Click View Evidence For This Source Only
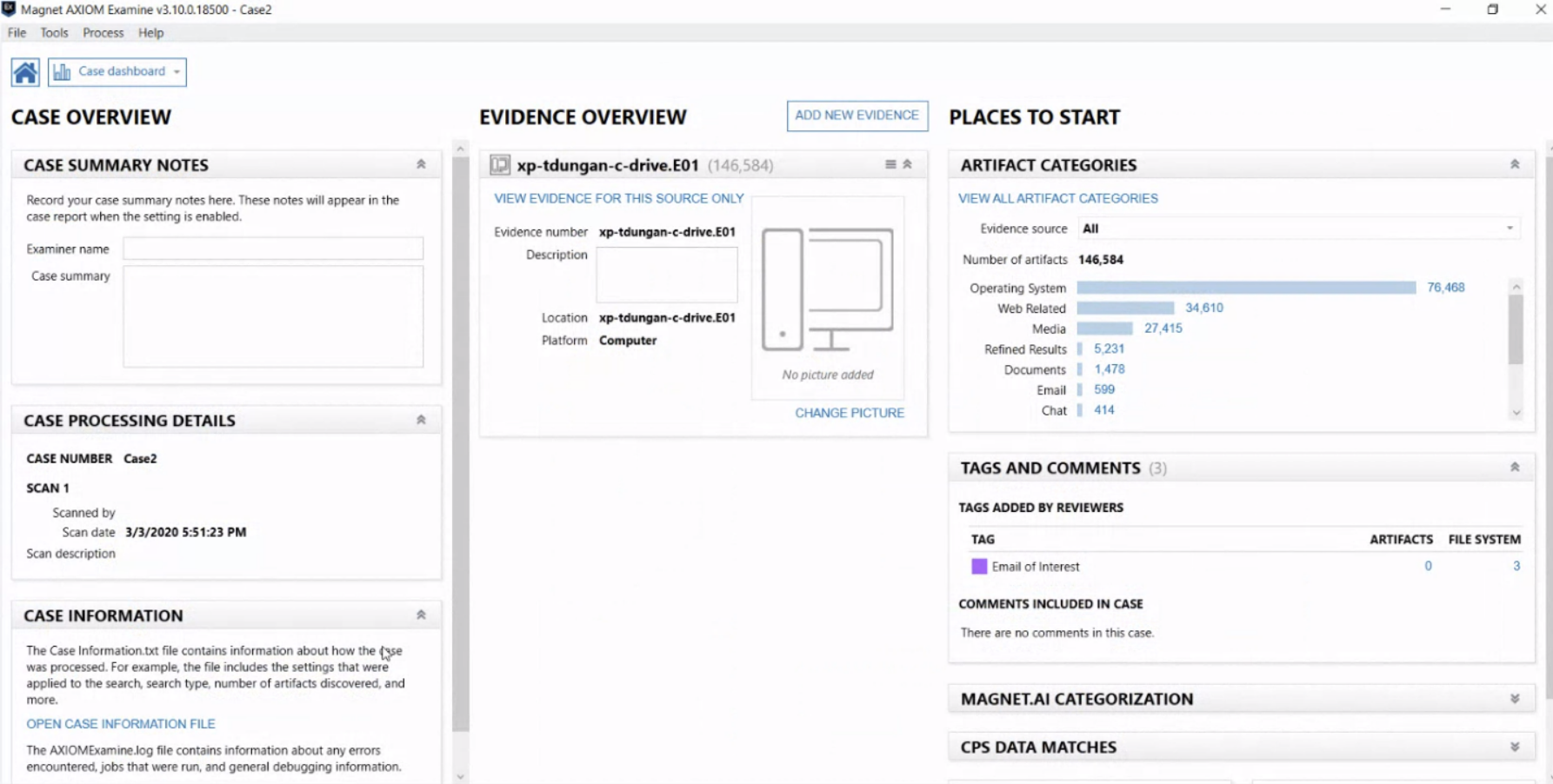1553x784 pixels. tap(619, 198)
